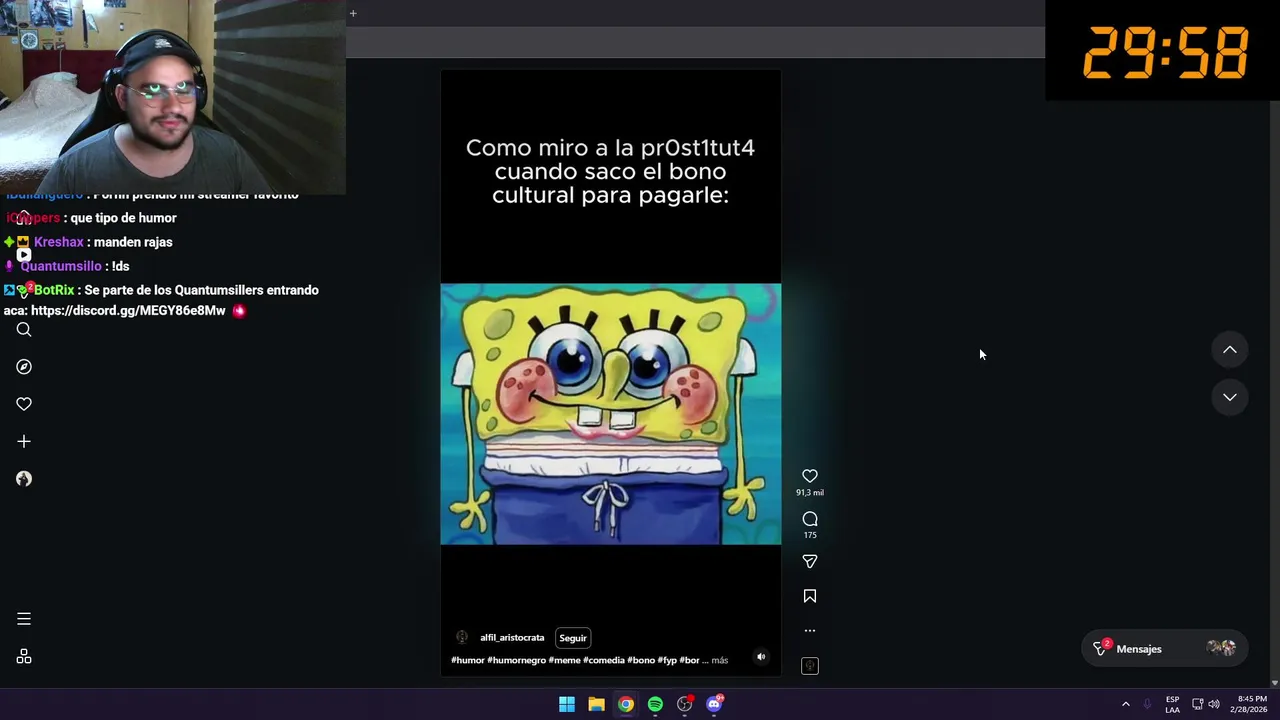Show hidden system tray icons
This screenshot has height=720, width=1280.
[1125, 704]
